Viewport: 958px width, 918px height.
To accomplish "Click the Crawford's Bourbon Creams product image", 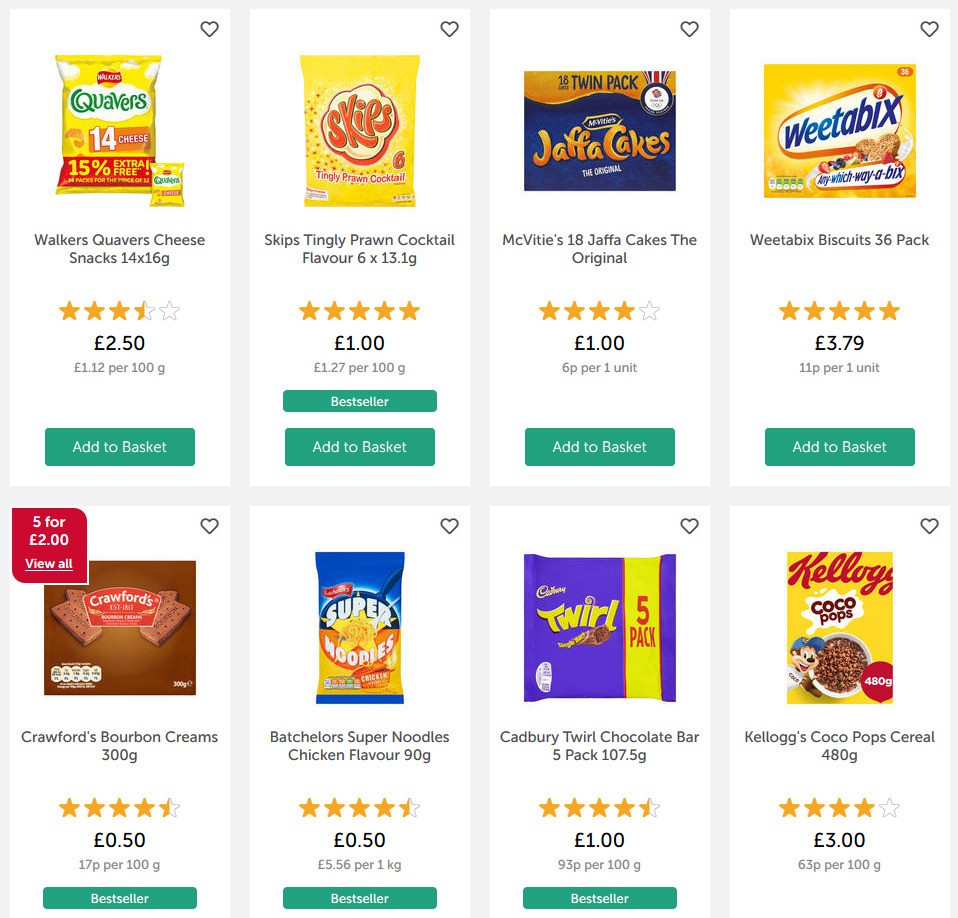I will click(x=119, y=627).
